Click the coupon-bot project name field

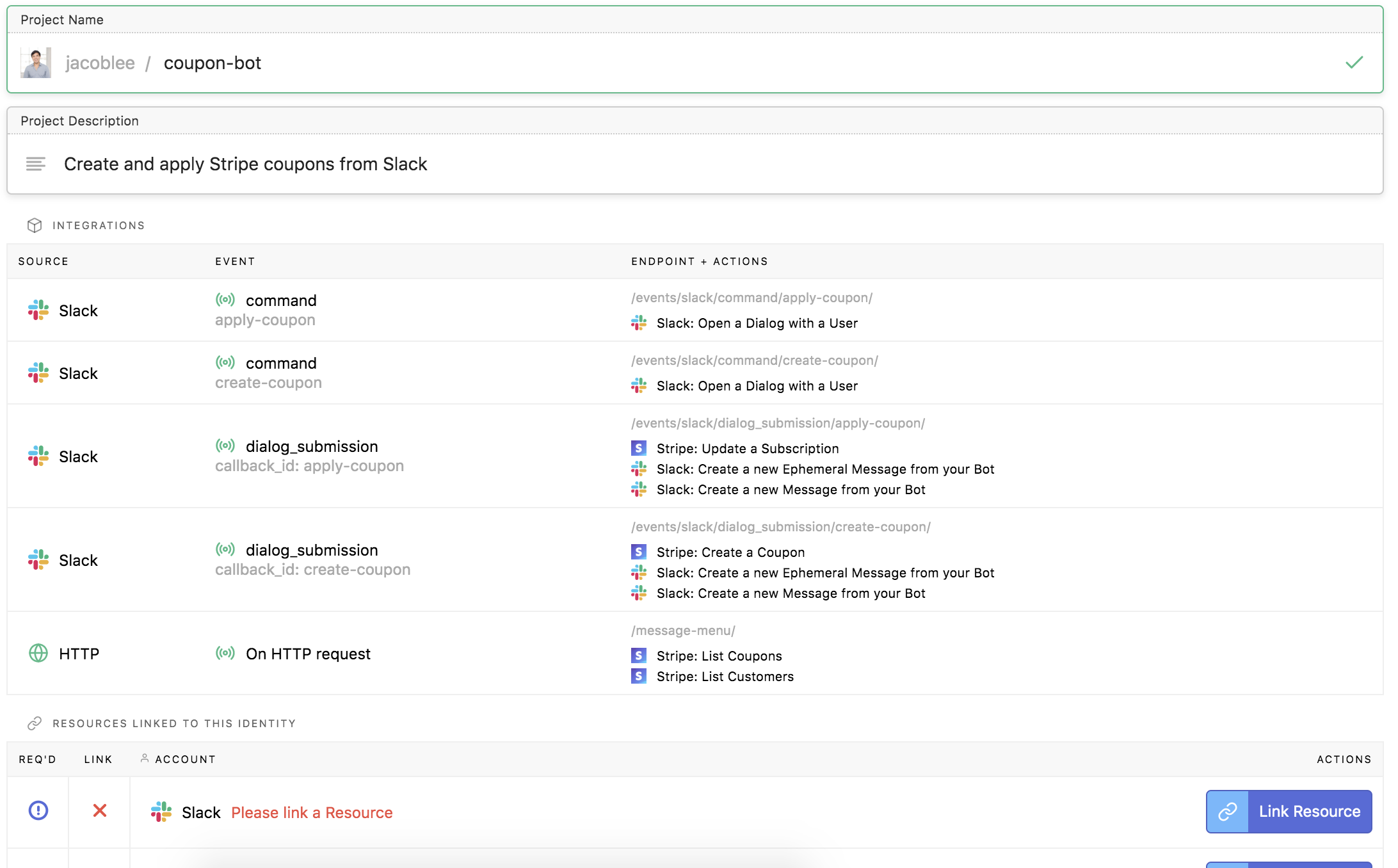pos(213,63)
